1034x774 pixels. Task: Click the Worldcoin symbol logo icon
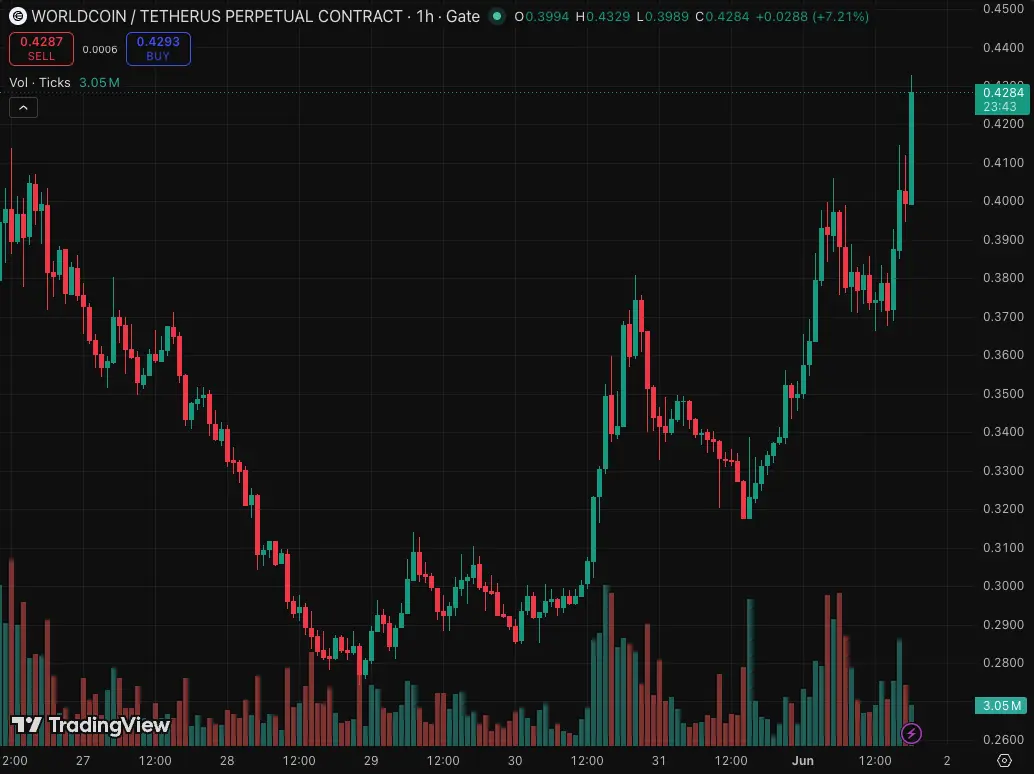[18, 16]
